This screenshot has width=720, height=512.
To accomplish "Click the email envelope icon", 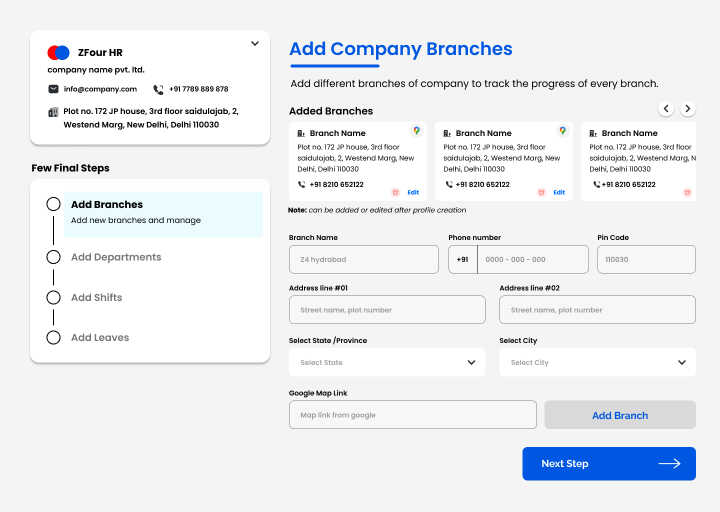I will click(x=53, y=89).
